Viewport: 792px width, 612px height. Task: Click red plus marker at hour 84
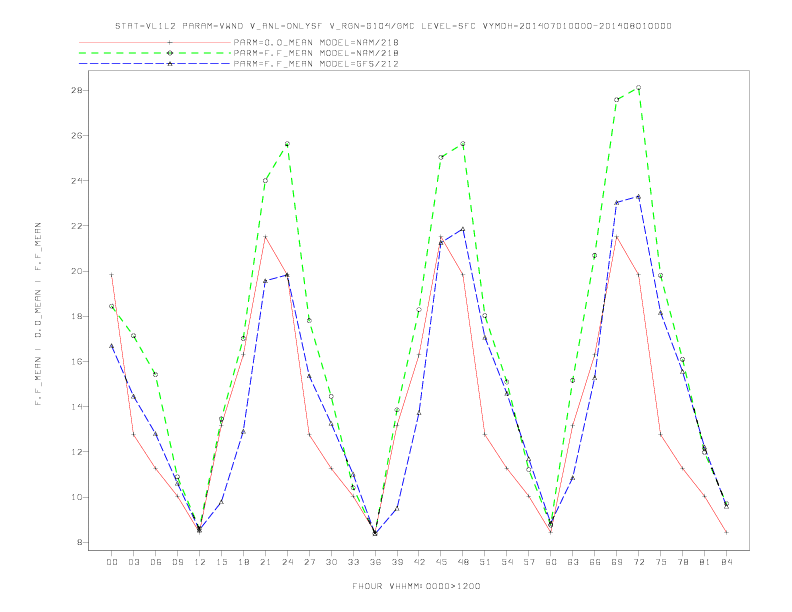726,532
